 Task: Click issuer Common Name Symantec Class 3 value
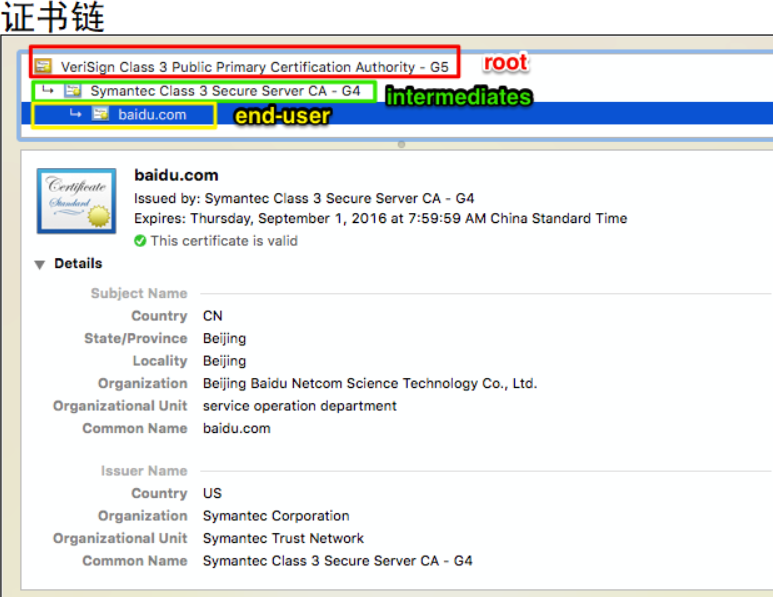click(338, 561)
